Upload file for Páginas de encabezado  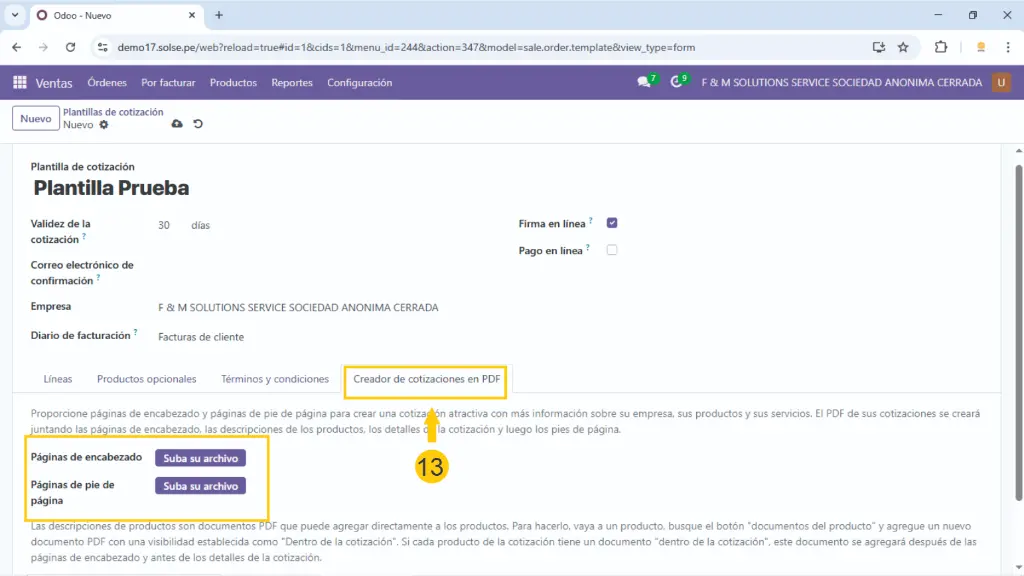(x=200, y=458)
